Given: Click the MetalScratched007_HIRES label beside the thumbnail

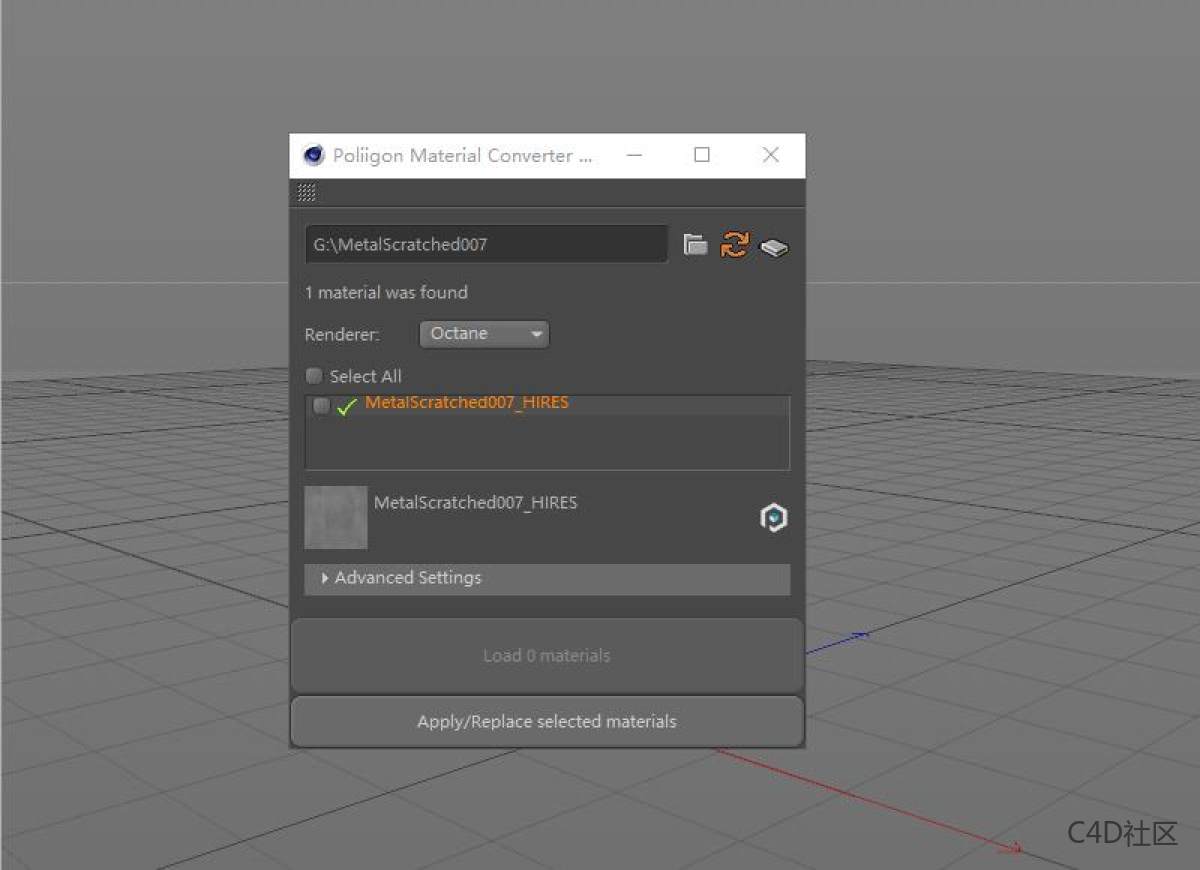Looking at the screenshot, I should (x=475, y=503).
